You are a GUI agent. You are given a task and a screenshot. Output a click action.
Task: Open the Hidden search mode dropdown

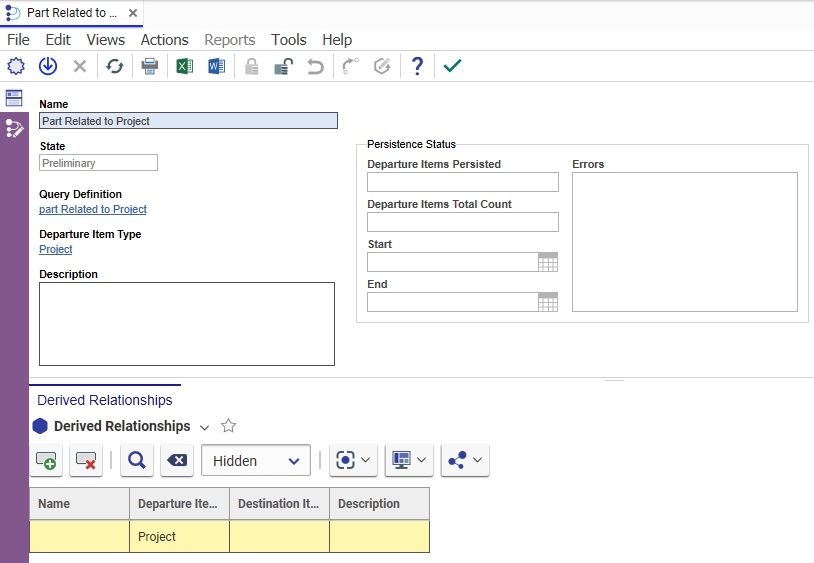pos(256,460)
